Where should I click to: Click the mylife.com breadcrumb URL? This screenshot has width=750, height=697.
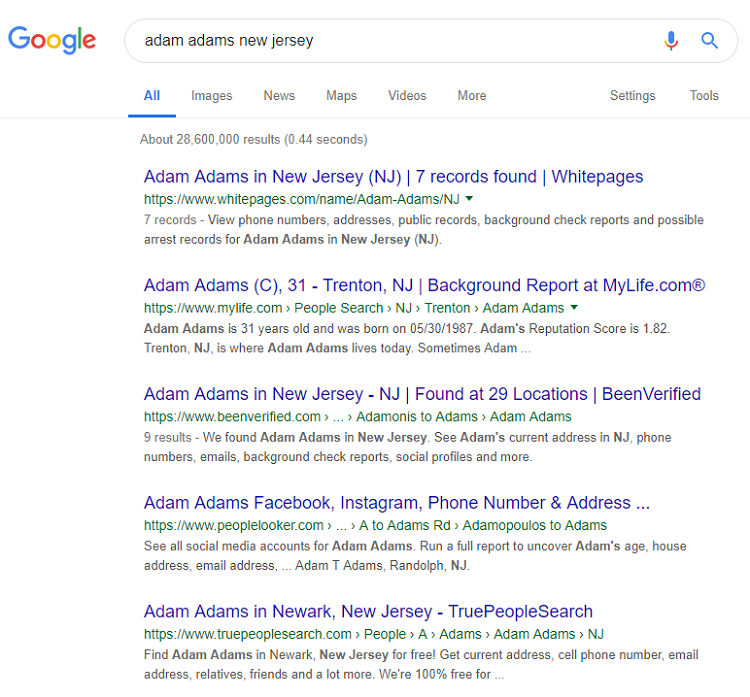354,308
